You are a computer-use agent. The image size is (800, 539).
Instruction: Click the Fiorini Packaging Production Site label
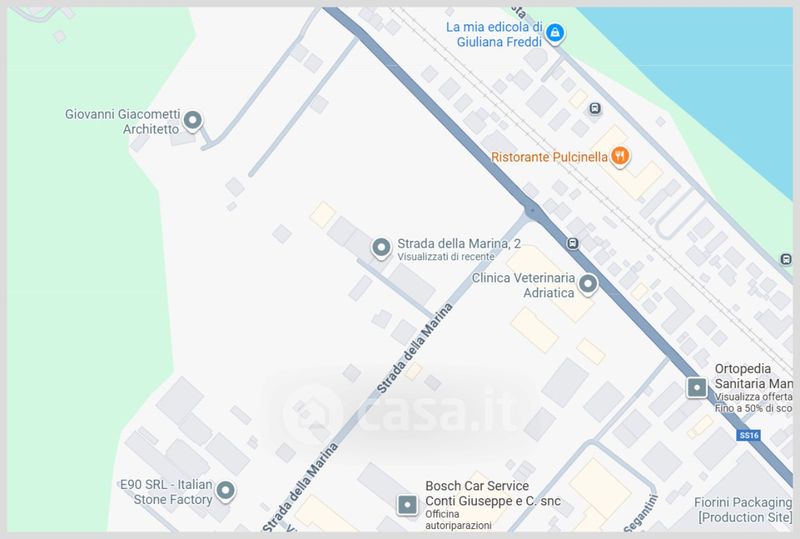click(x=743, y=510)
